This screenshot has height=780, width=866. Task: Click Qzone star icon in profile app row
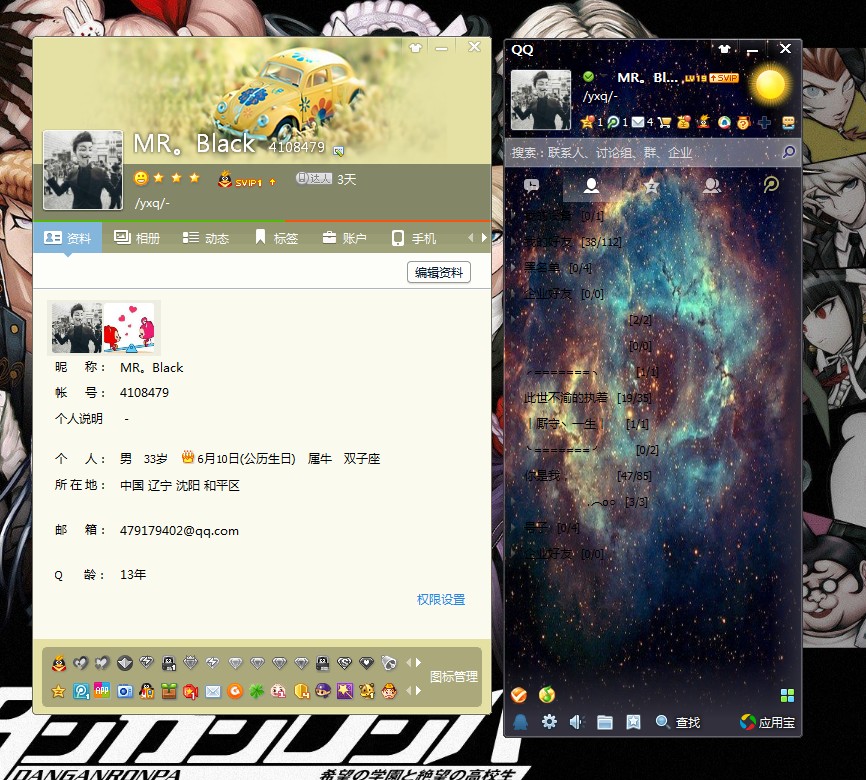coord(58,691)
